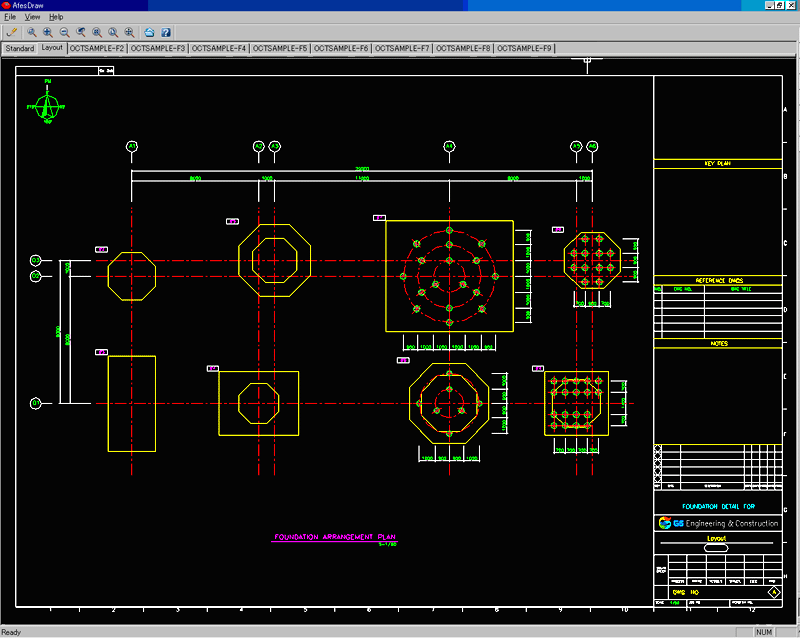Click the GS Engineering & Construction logo
800x638 pixels.
point(718,523)
